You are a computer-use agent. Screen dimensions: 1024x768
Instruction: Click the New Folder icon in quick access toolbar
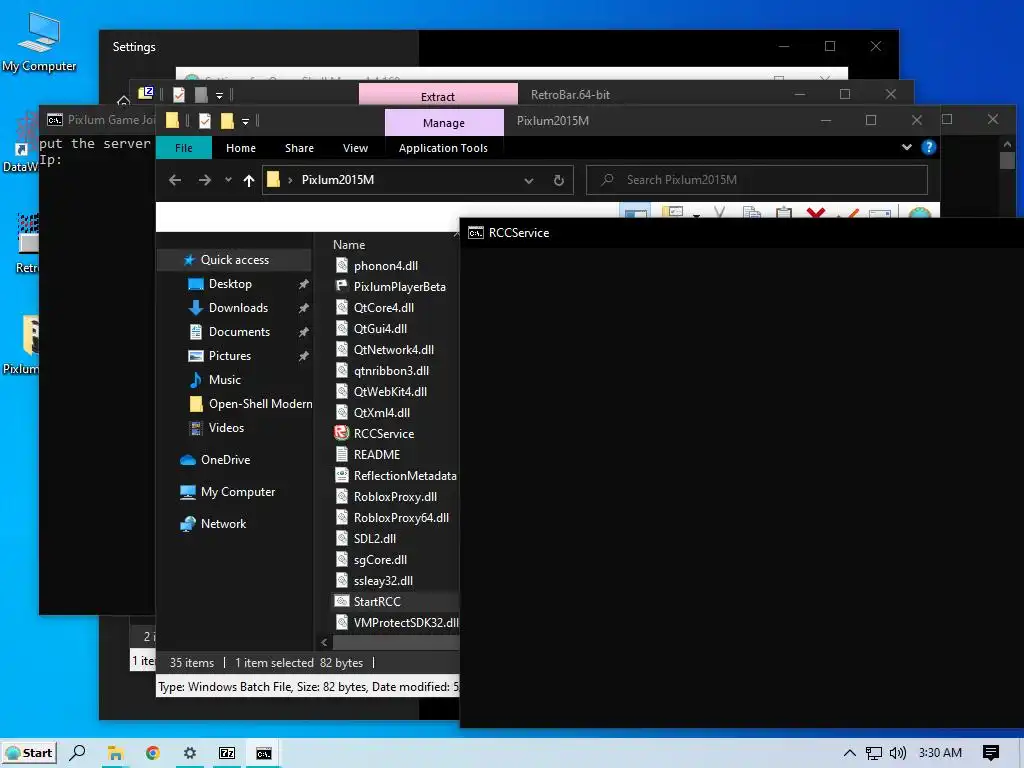pyautogui.click(x=227, y=121)
